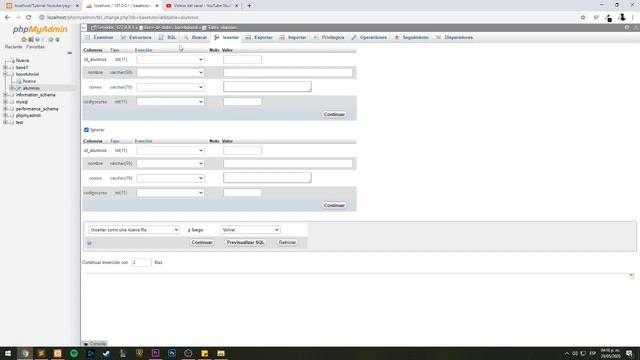
Task: Open the 'Volver' after-insert dropdown
Action: click(250, 230)
